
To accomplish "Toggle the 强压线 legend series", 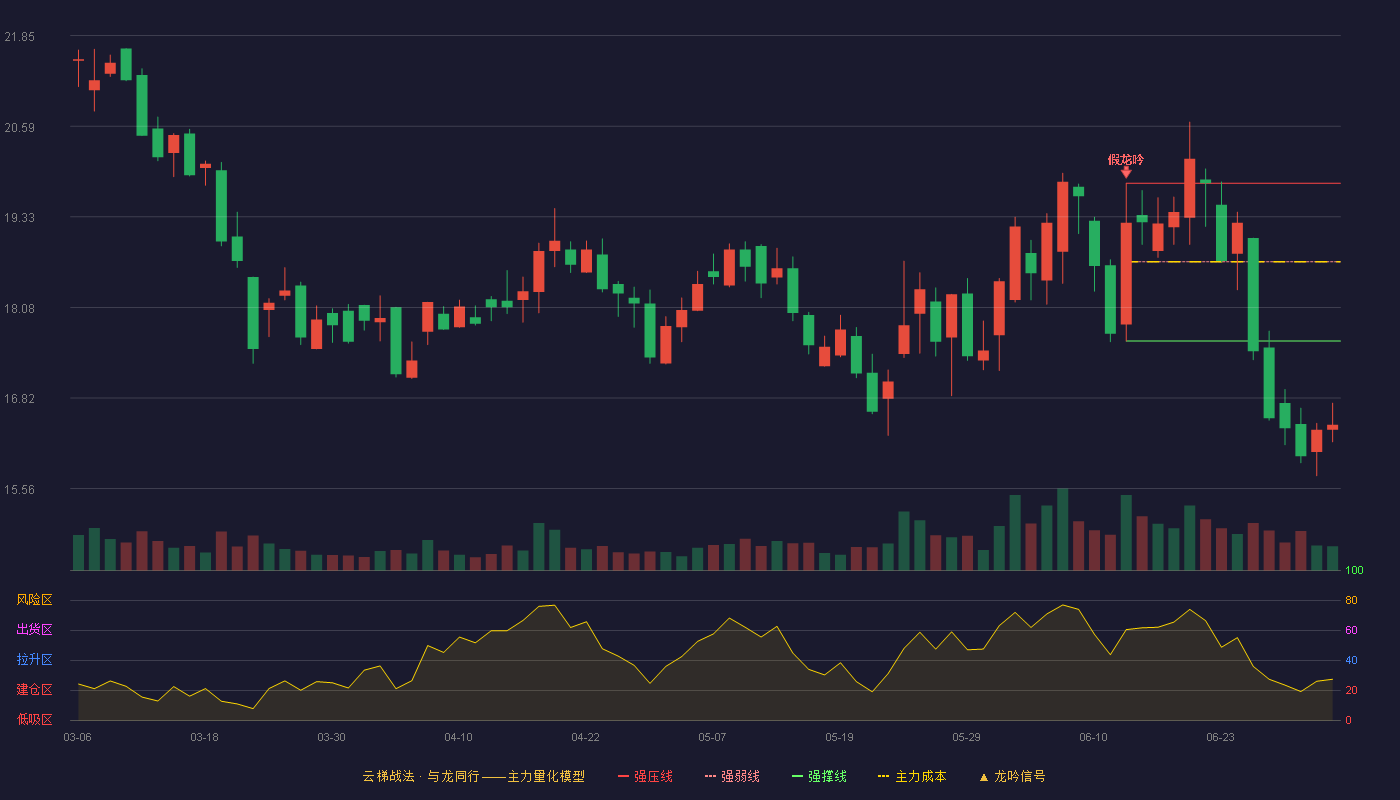I will tap(645, 776).
